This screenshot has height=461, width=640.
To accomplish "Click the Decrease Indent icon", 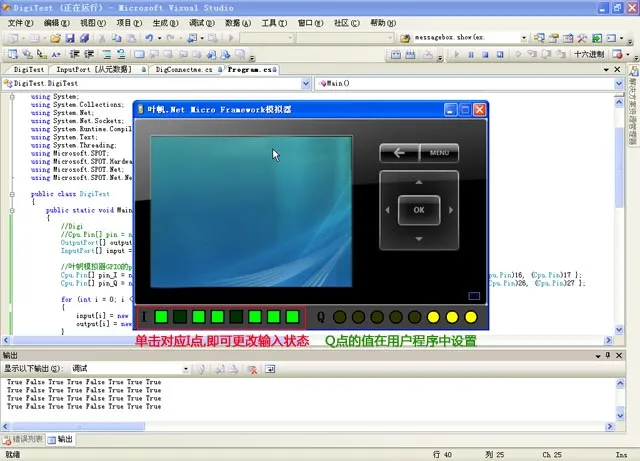I will point(74,54).
